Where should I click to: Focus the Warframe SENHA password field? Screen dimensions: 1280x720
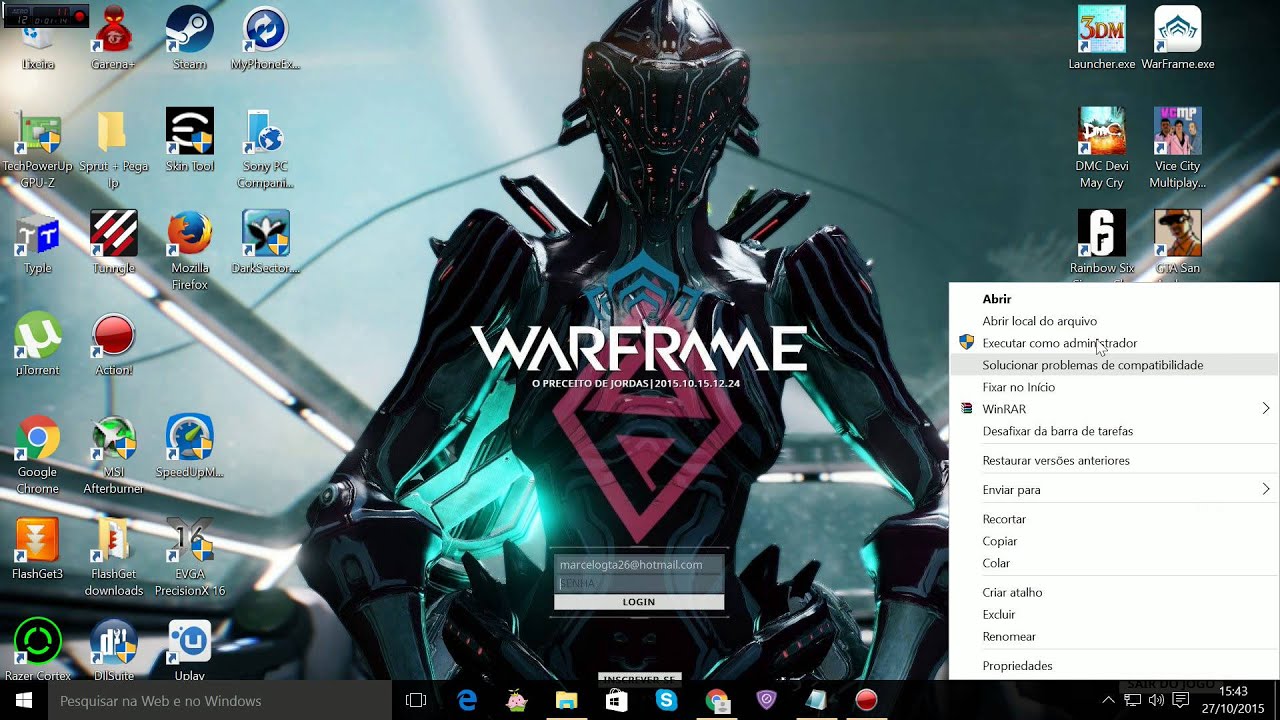tap(639, 583)
